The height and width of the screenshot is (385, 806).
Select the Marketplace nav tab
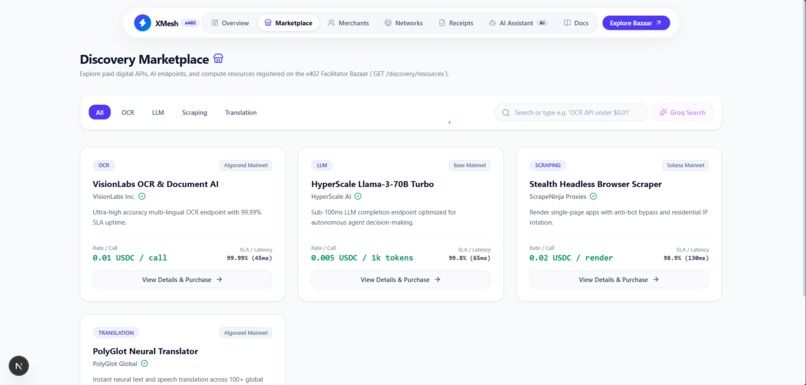click(288, 23)
